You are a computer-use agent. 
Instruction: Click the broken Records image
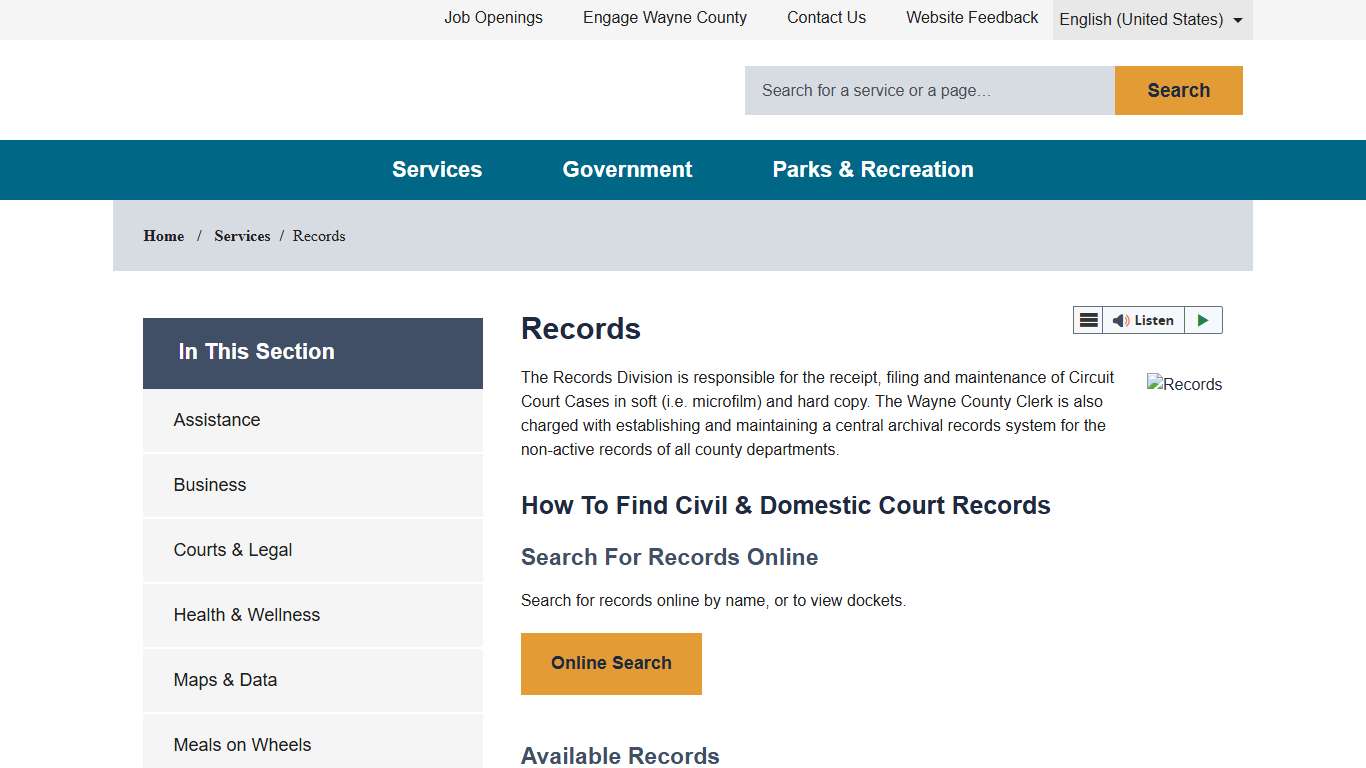[1184, 384]
